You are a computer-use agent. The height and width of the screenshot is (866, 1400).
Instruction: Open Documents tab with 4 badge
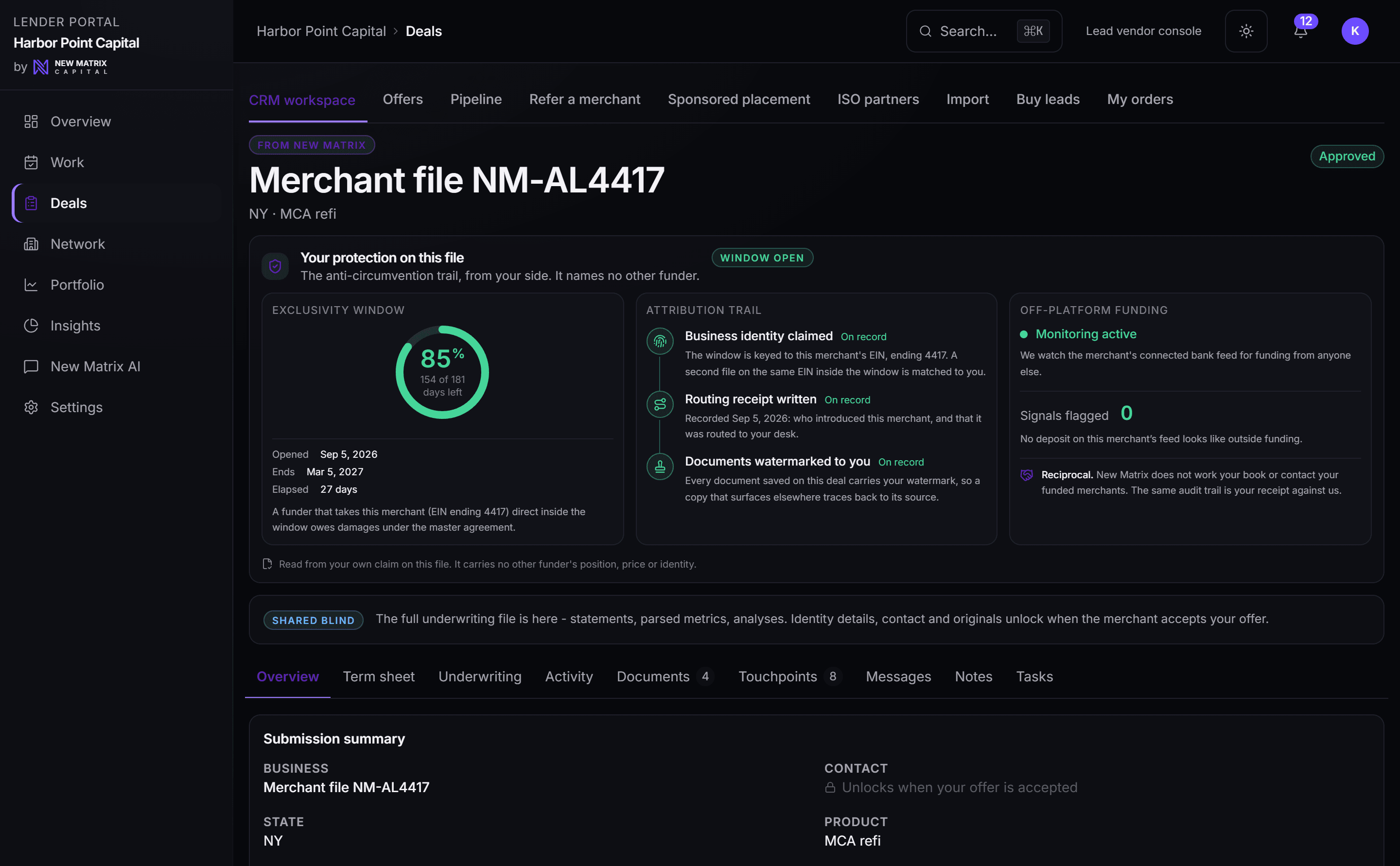(x=665, y=676)
